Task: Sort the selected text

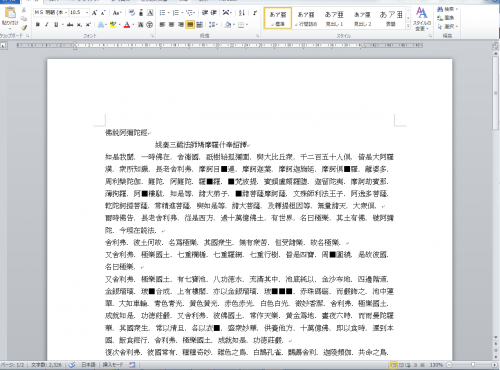Action: click(242, 13)
